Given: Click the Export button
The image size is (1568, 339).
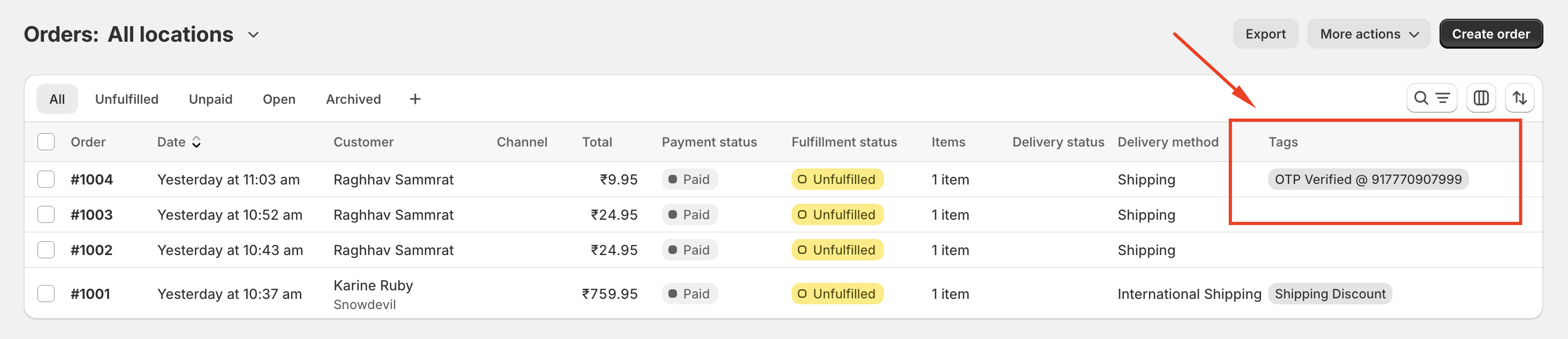Looking at the screenshot, I should pos(1265,34).
